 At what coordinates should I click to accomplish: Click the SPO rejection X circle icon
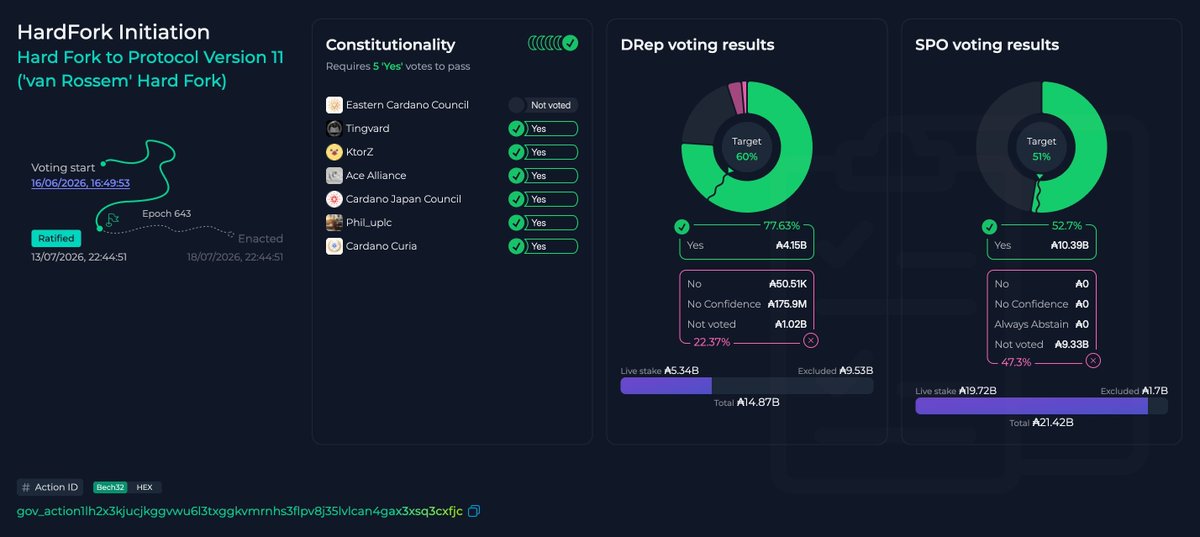[1094, 361]
